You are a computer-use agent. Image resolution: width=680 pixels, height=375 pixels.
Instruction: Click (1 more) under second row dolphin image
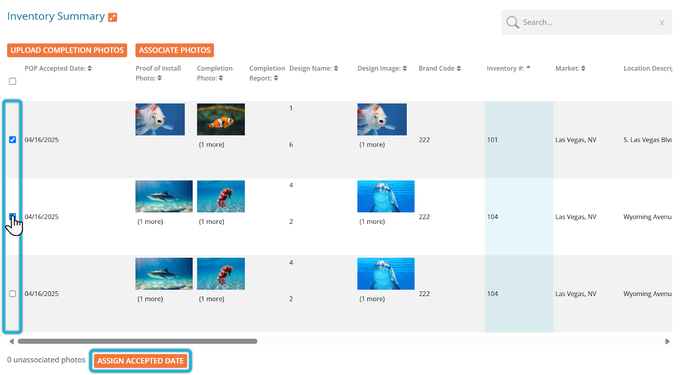click(x=372, y=222)
